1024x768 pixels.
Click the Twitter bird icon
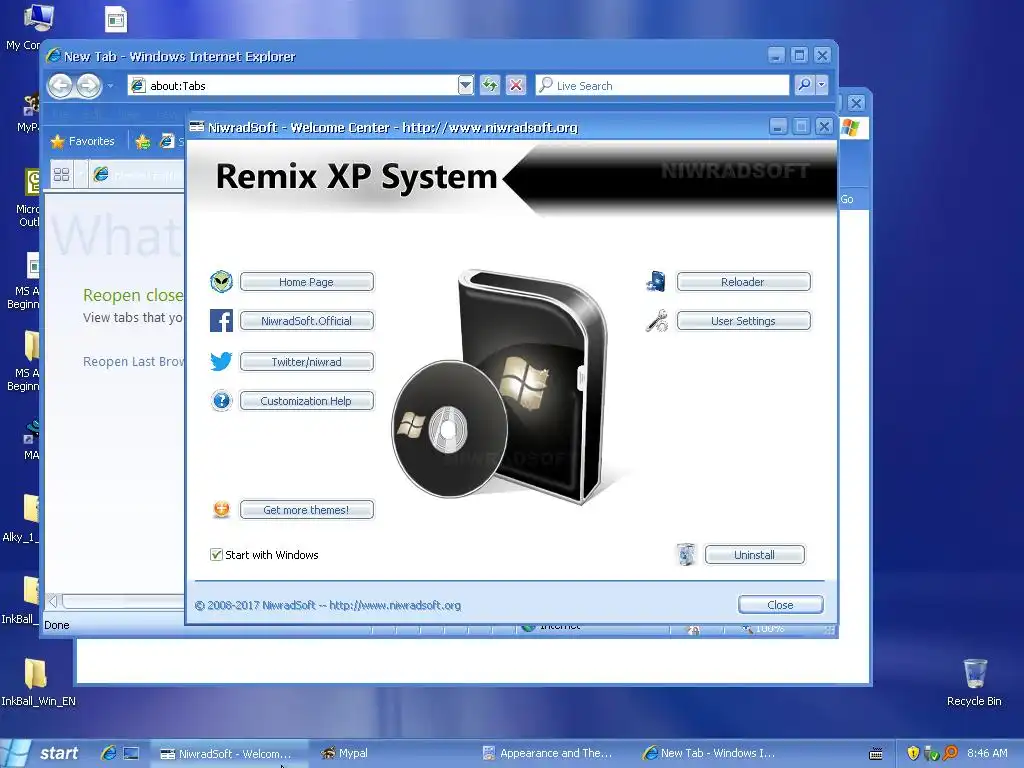point(221,361)
